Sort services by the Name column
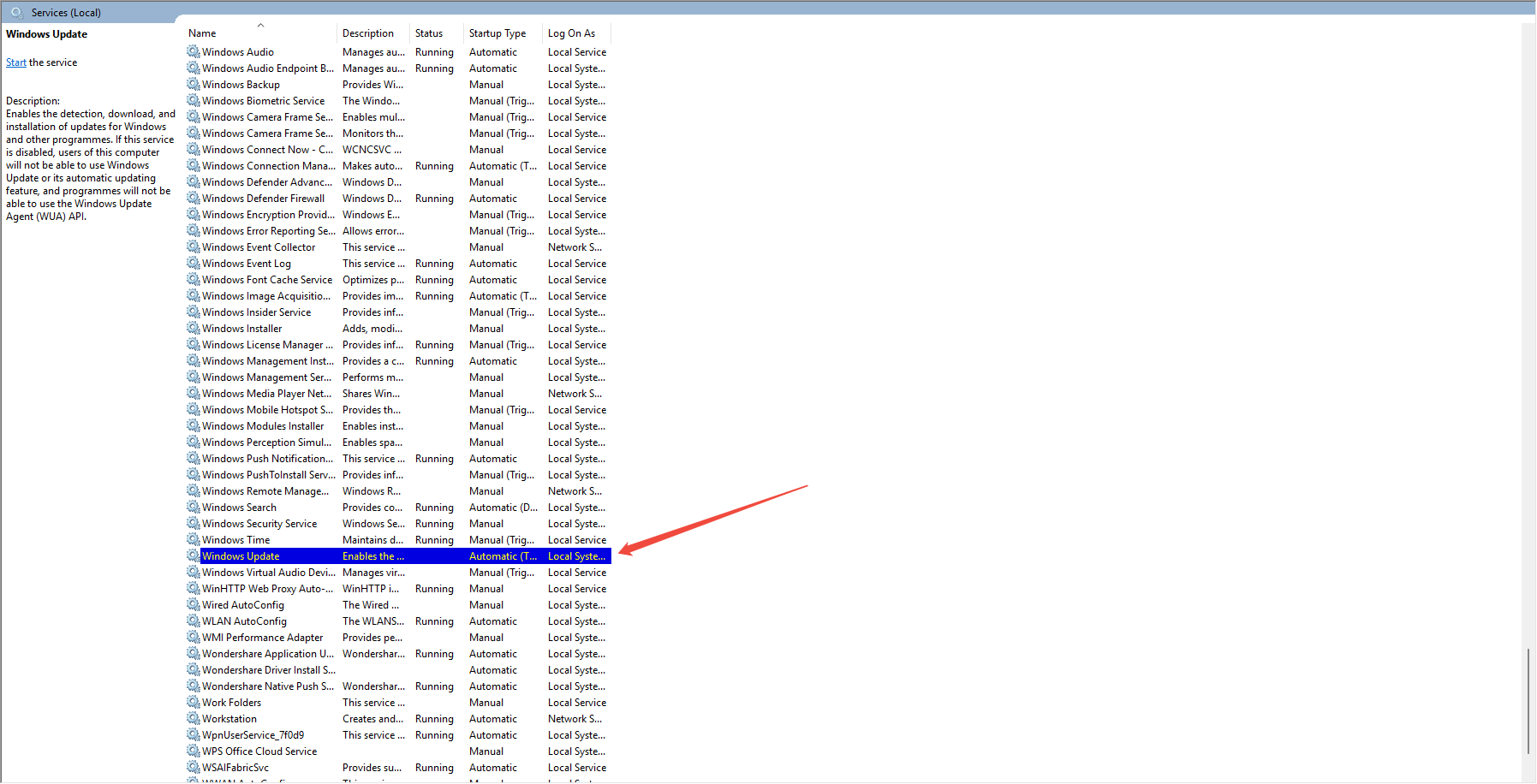Viewport: 1537px width, 784px height. (x=202, y=33)
